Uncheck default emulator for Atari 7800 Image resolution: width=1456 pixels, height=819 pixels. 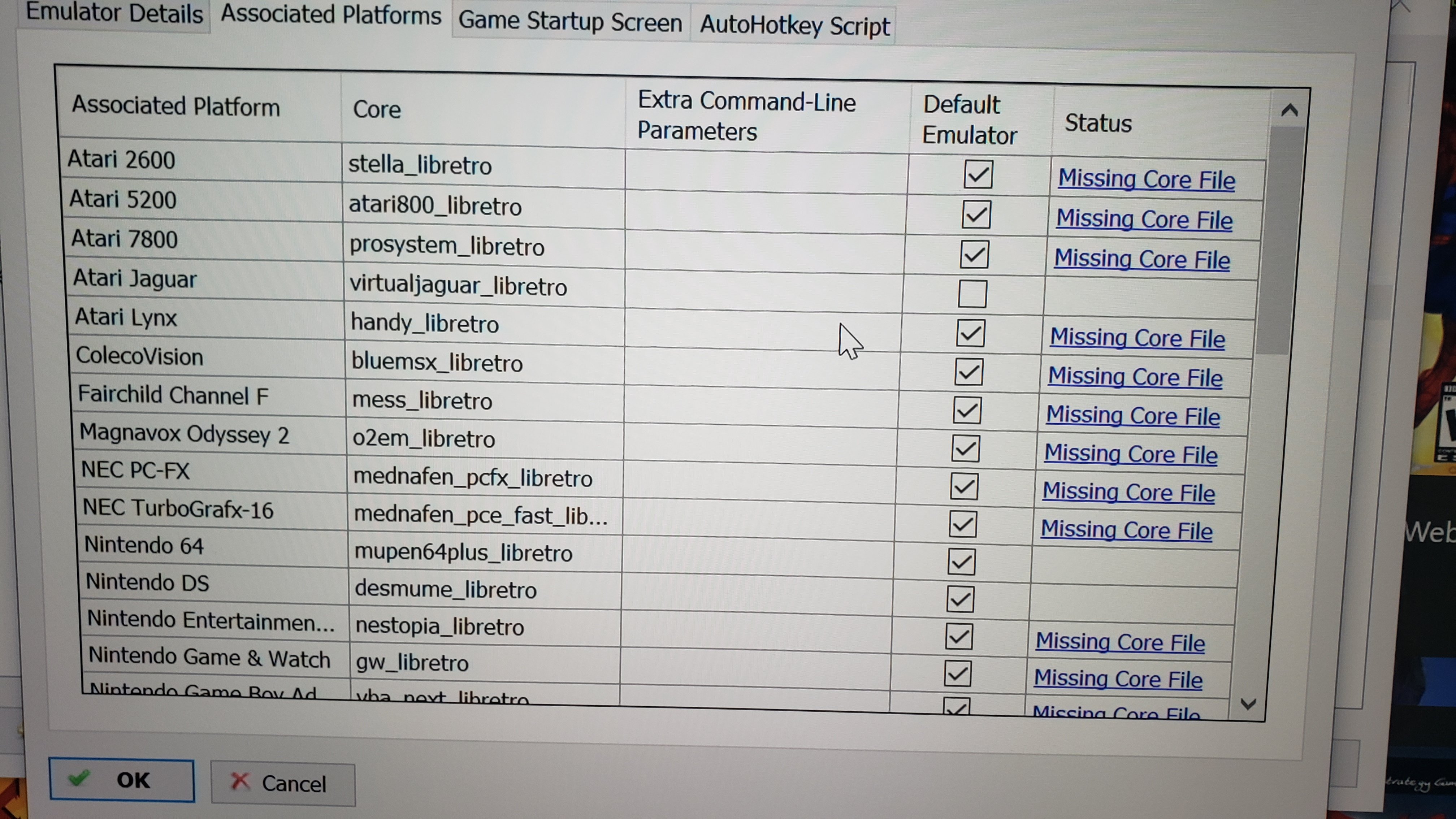pos(974,254)
